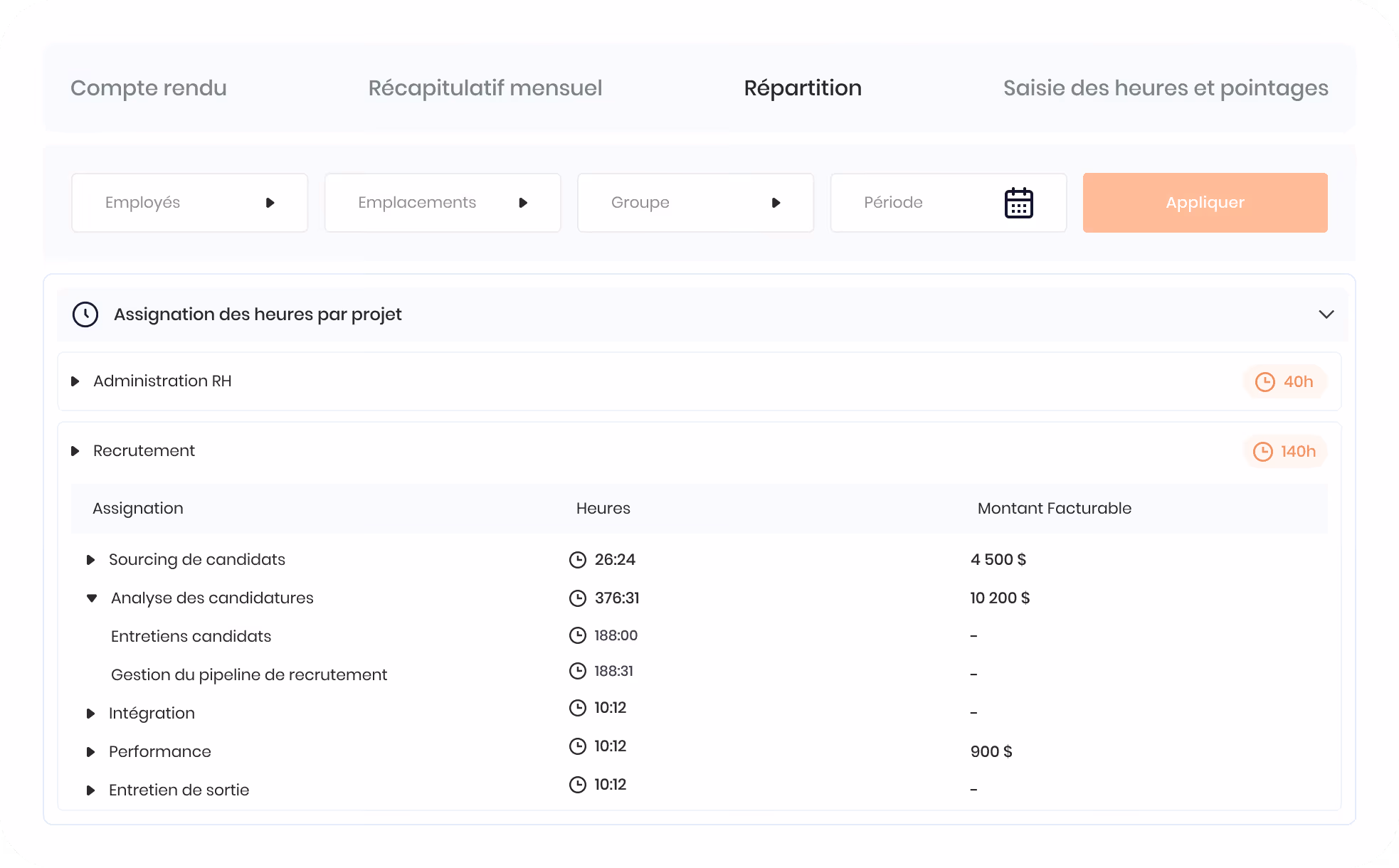
Task: Expand Sourcing de candidats triangle
Action: coord(90,560)
